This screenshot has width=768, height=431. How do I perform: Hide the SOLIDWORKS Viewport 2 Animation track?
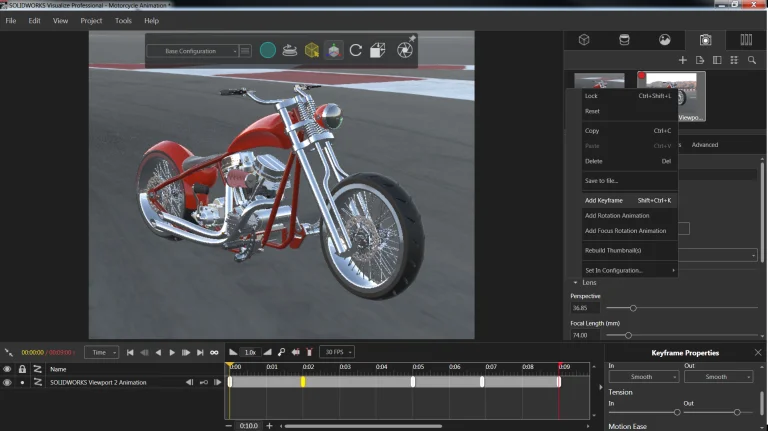7,383
